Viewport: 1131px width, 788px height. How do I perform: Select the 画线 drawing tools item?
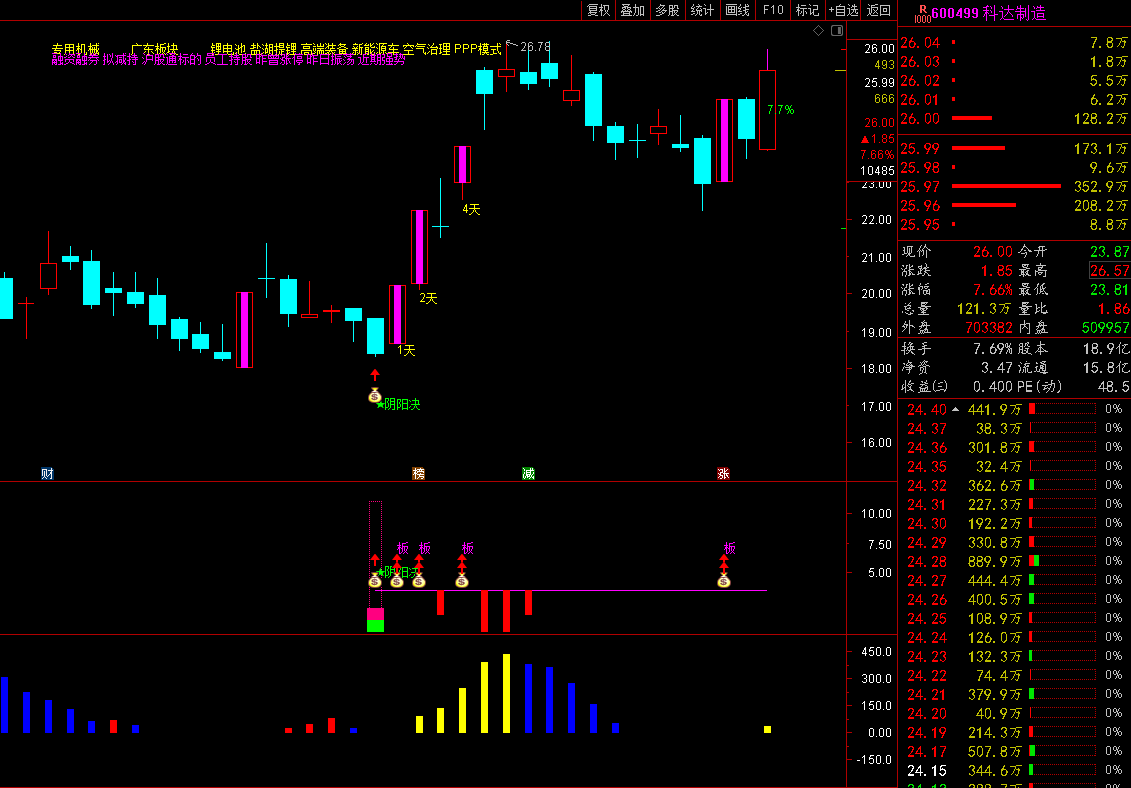tap(737, 10)
